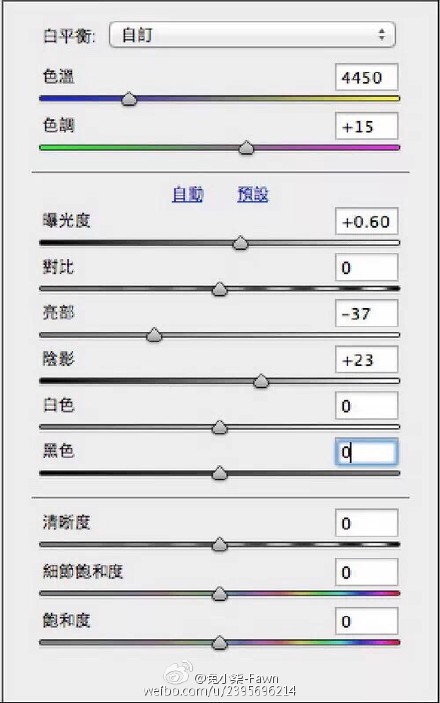Click the 色調 value field showing +15
Image resolution: width=440 pixels, height=703 pixels.
point(366,126)
